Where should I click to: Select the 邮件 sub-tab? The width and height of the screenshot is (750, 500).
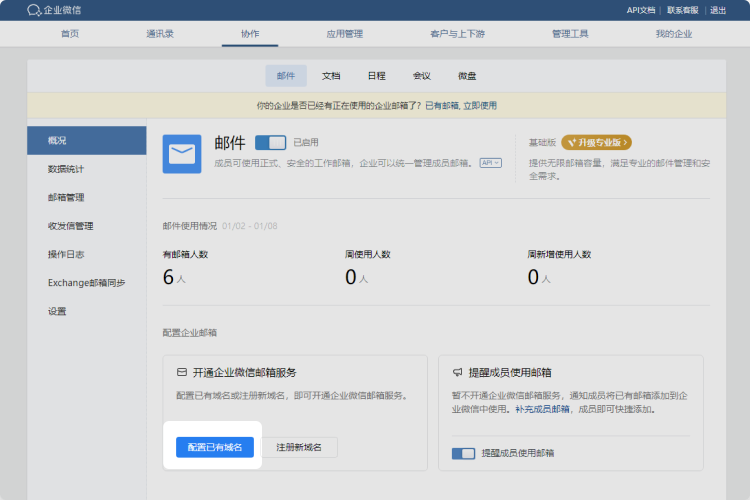point(286,76)
